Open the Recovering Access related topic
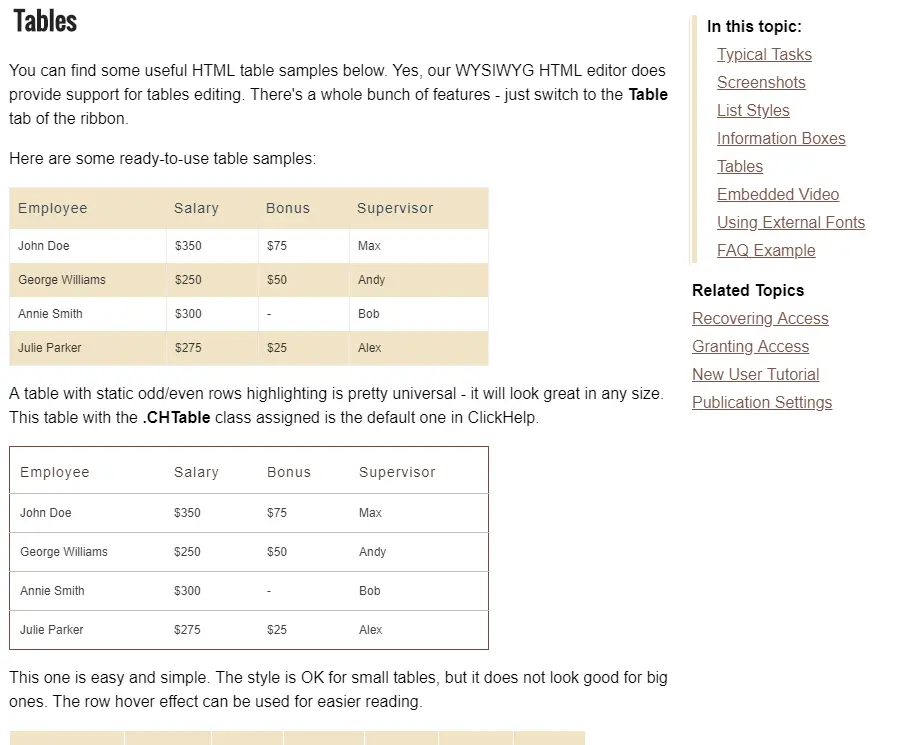900x745 pixels. pyautogui.click(x=760, y=319)
